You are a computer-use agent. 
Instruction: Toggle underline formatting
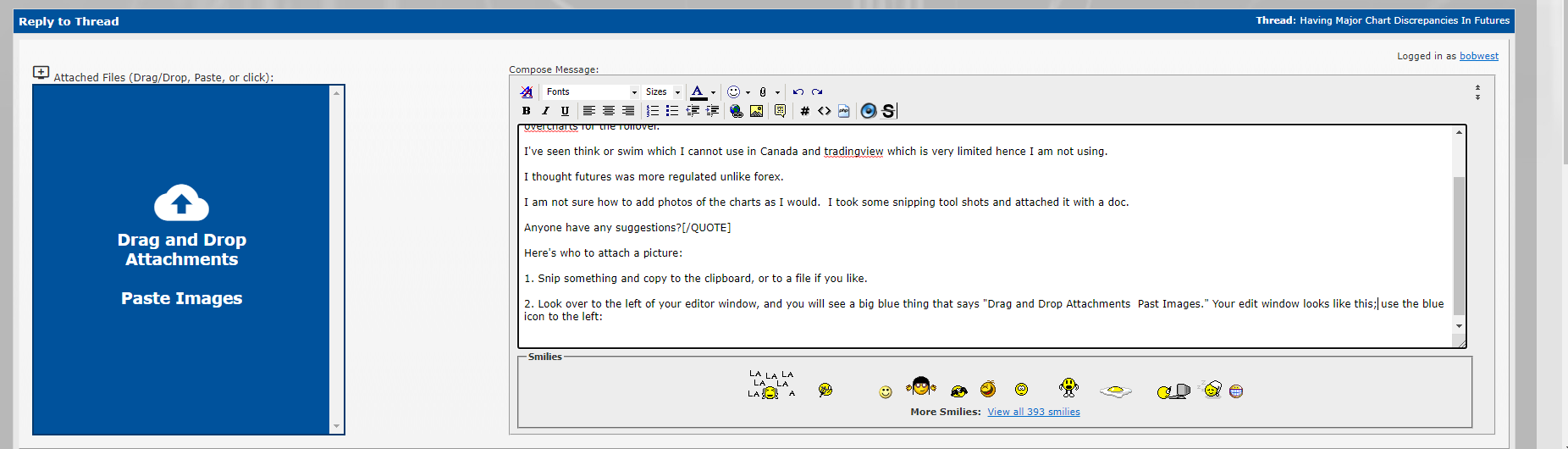[x=566, y=111]
